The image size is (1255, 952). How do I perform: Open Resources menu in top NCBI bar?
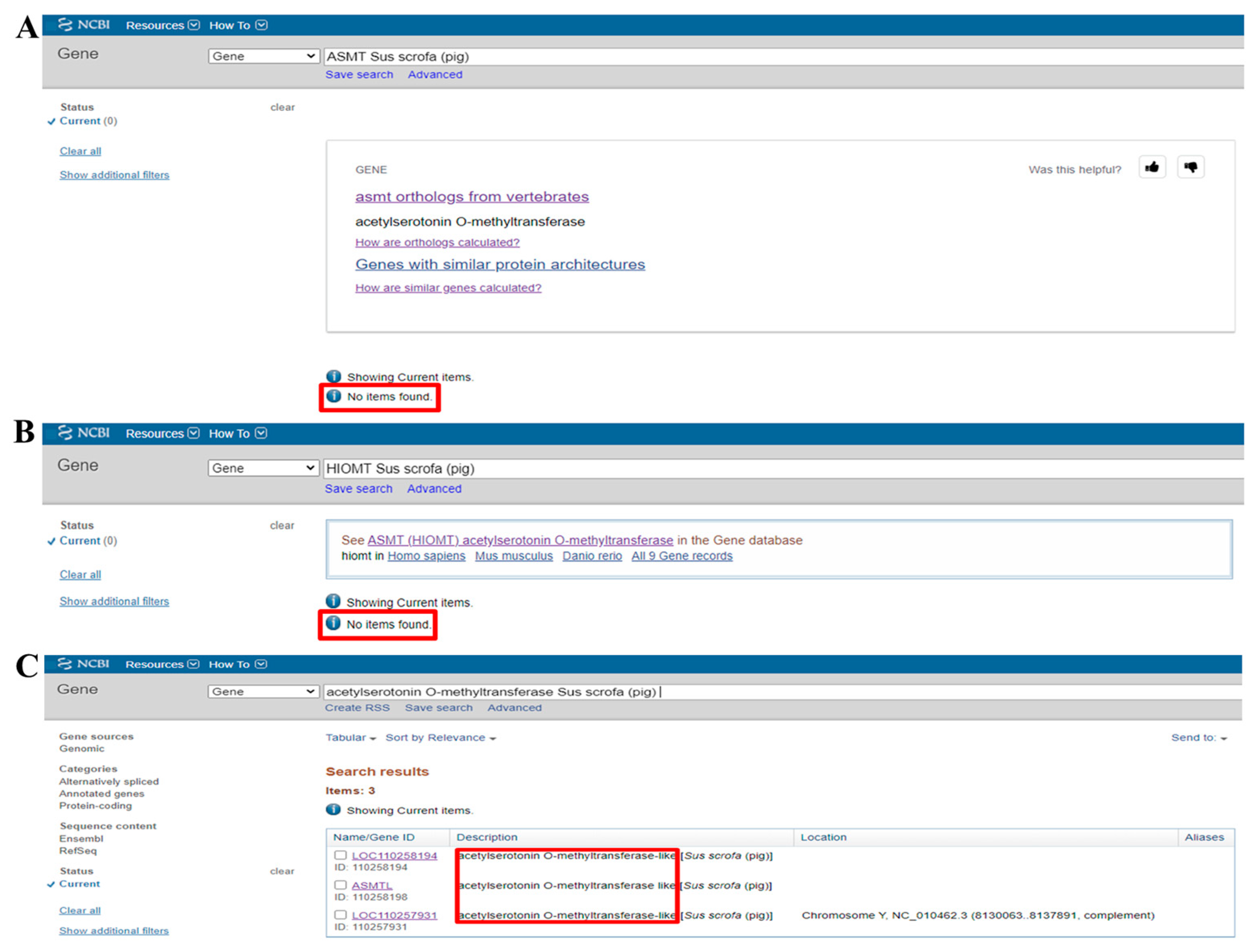pyautogui.click(x=162, y=25)
